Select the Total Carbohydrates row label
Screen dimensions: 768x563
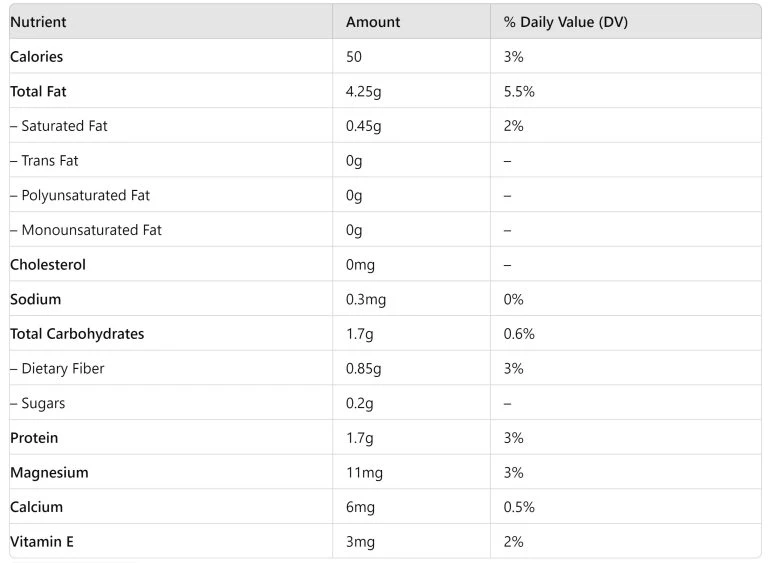(77, 334)
